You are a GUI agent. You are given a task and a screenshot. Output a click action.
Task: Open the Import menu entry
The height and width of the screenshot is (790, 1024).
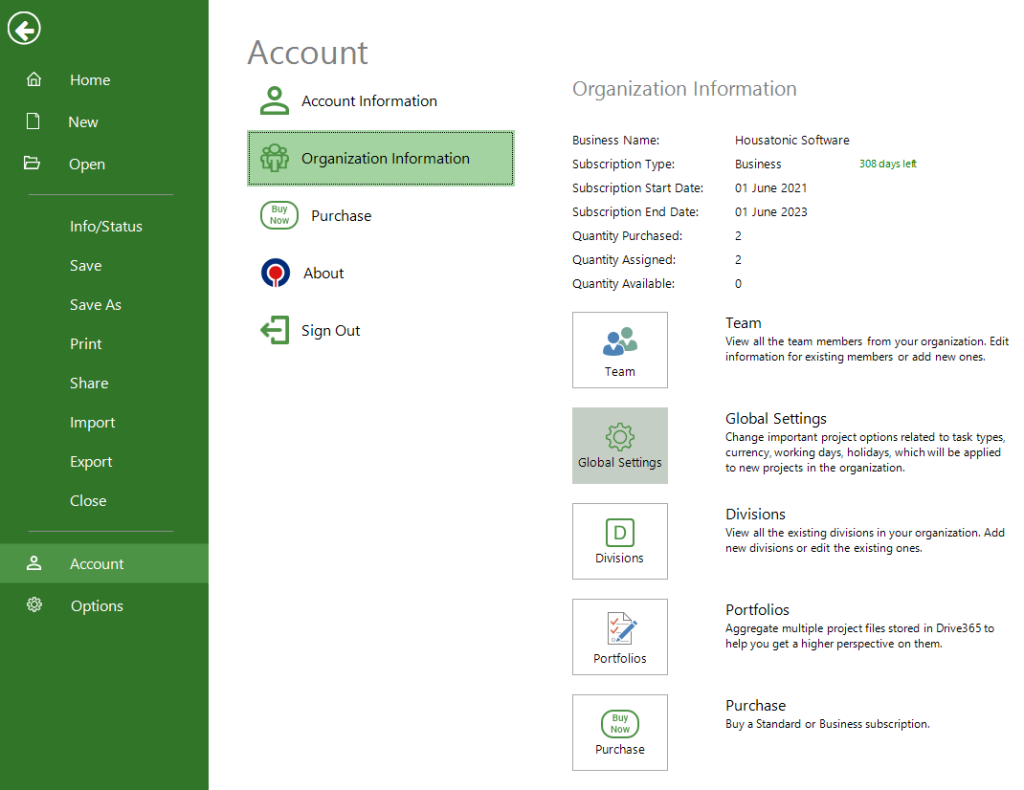click(x=92, y=422)
